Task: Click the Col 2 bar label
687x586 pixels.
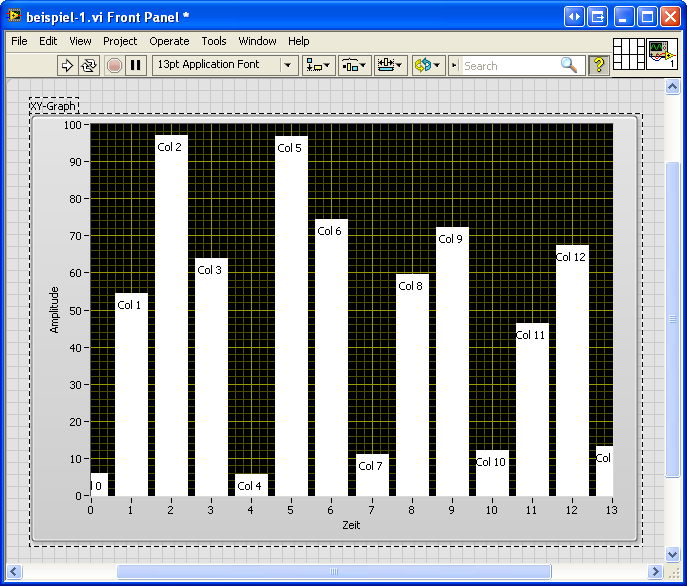Action: [x=169, y=147]
